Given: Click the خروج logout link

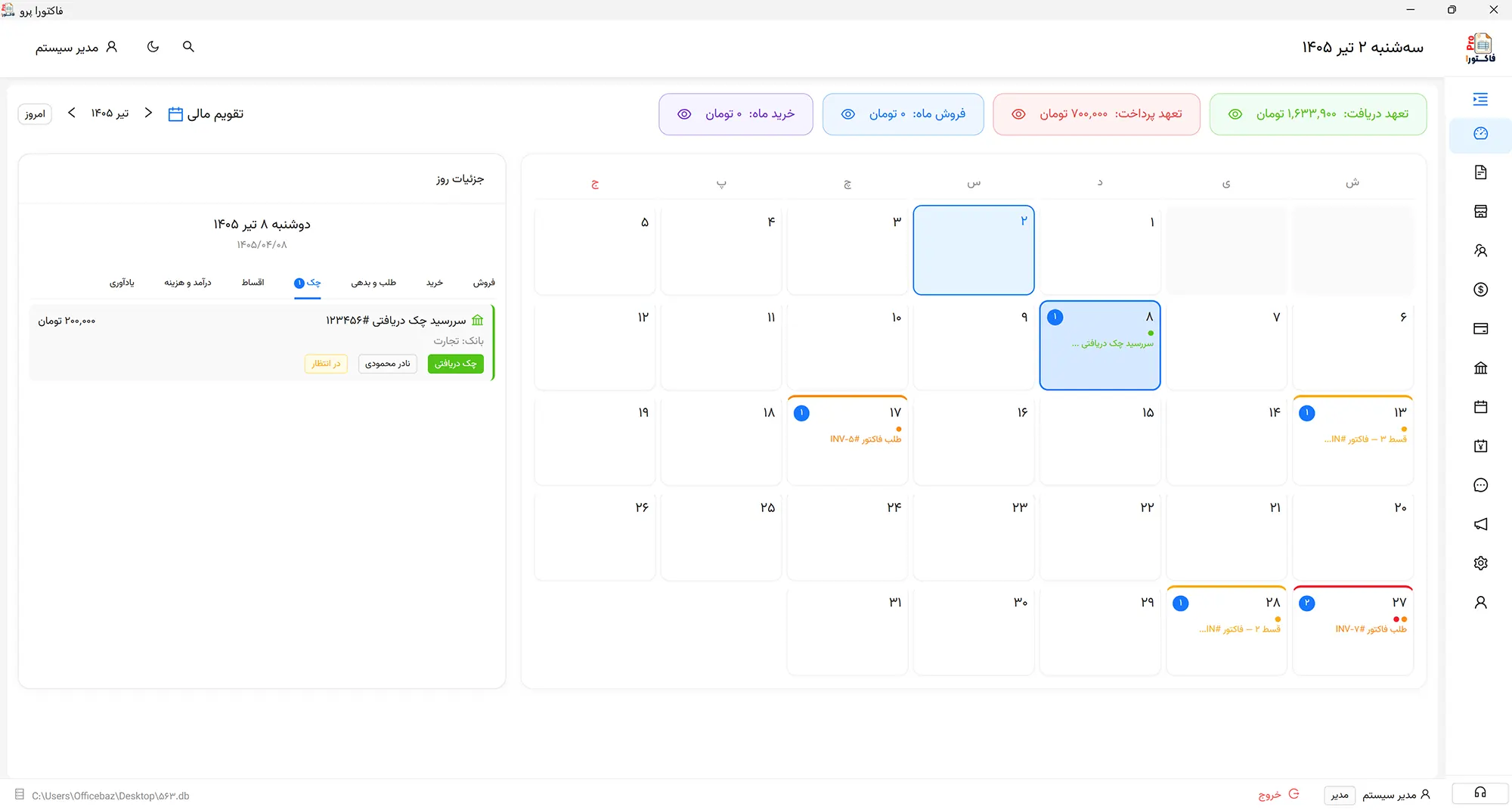Looking at the screenshot, I should pos(1278,794).
